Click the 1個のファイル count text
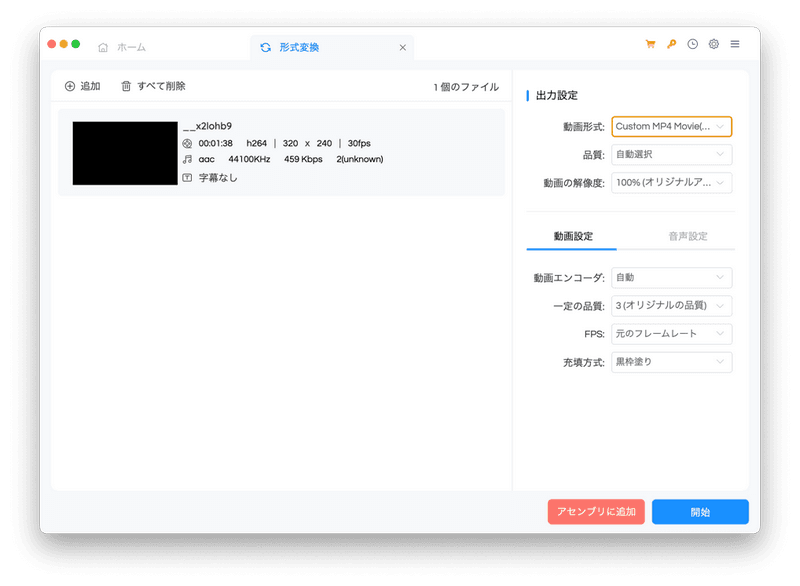The width and height of the screenshot is (800, 586). pyautogui.click(x=466, y=87)
